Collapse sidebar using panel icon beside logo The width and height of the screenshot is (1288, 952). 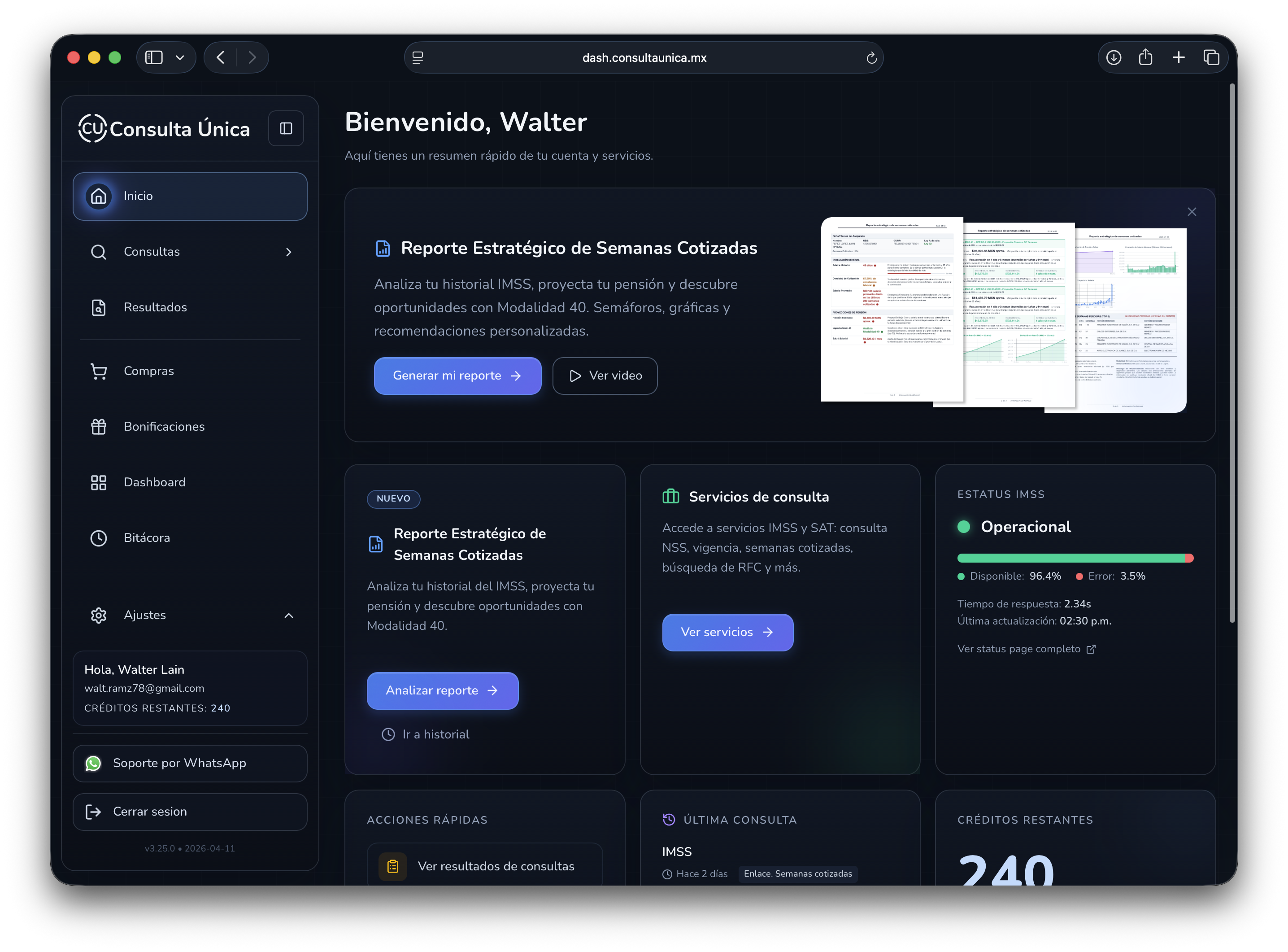pos(286,128)
